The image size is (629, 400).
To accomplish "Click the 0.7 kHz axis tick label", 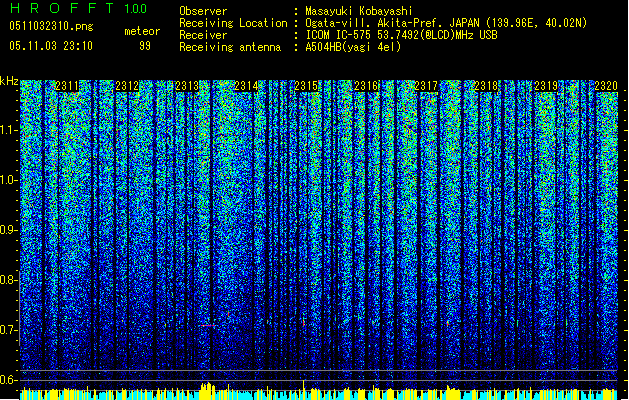I will pos(9,330).
